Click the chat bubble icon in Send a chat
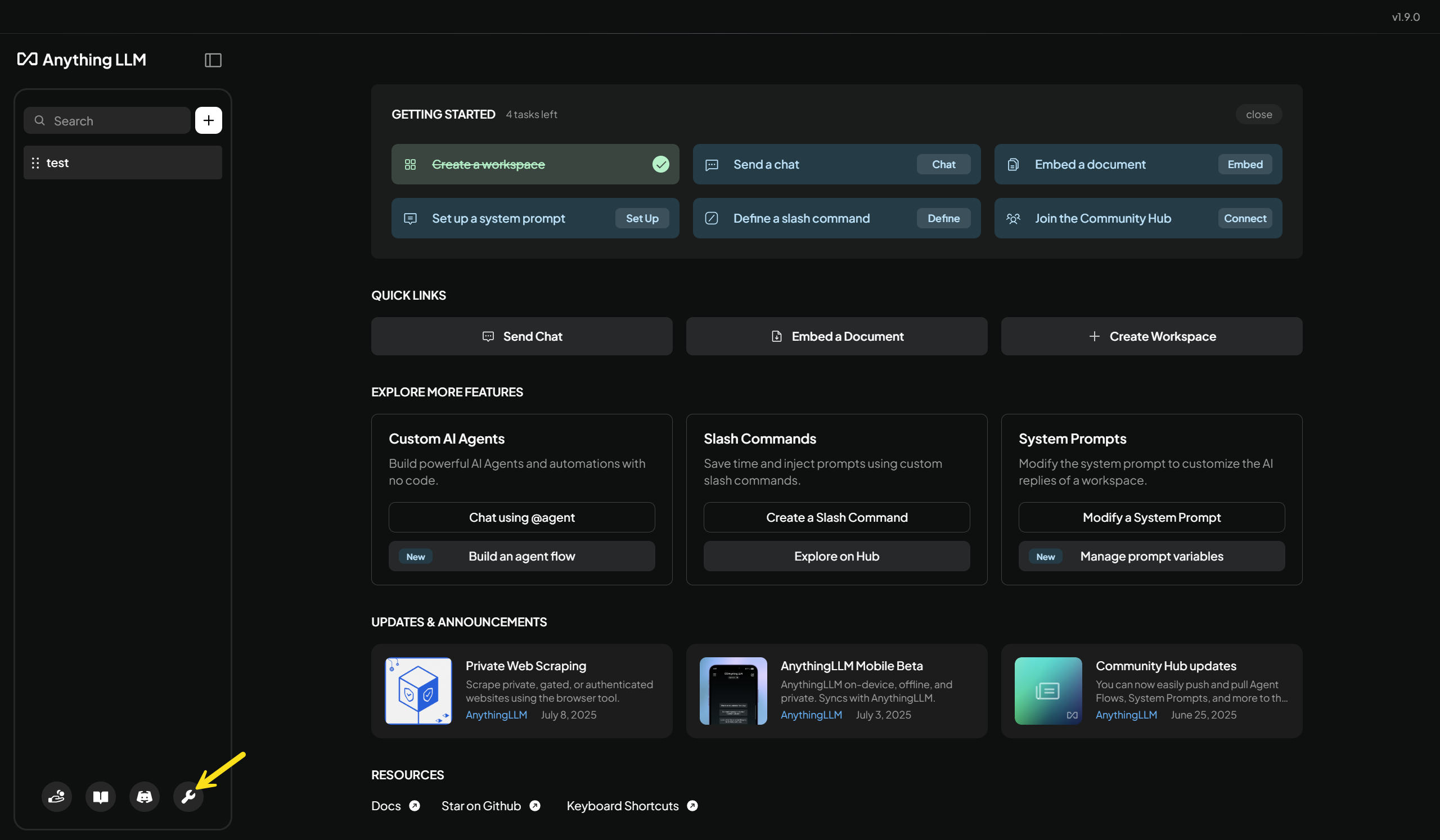This screenshot has width=1440, height=840. coord(712,165)
